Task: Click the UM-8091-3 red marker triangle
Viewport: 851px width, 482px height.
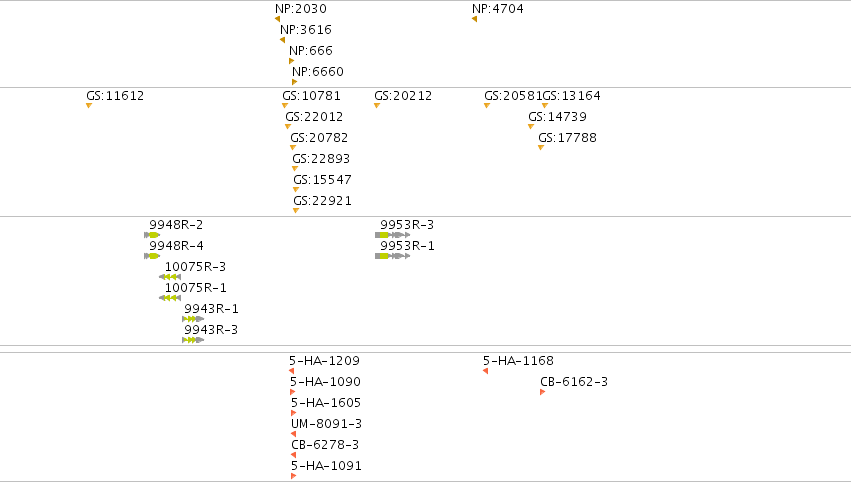Action: point(294,434)
